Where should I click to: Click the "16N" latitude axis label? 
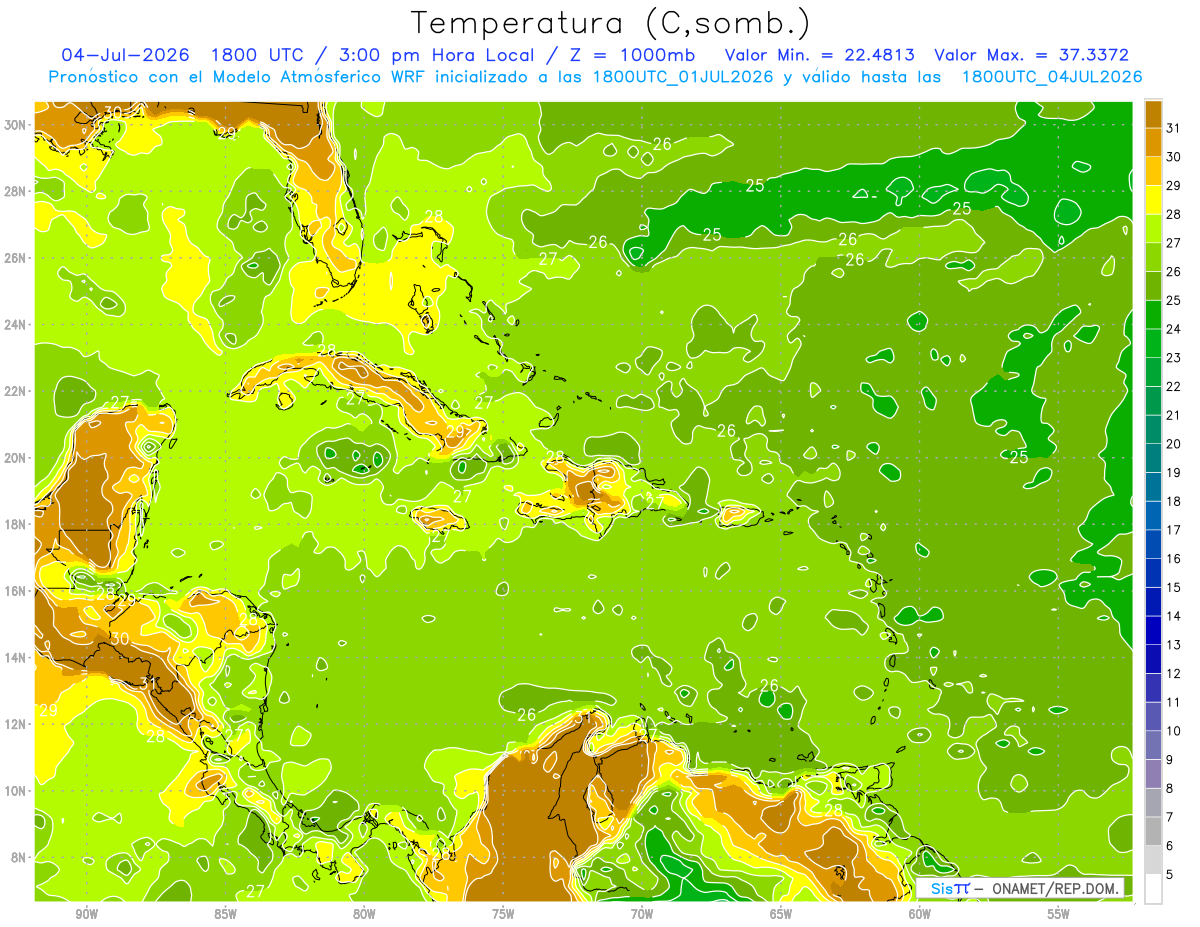pyautogui.click(x=16, y=591)
